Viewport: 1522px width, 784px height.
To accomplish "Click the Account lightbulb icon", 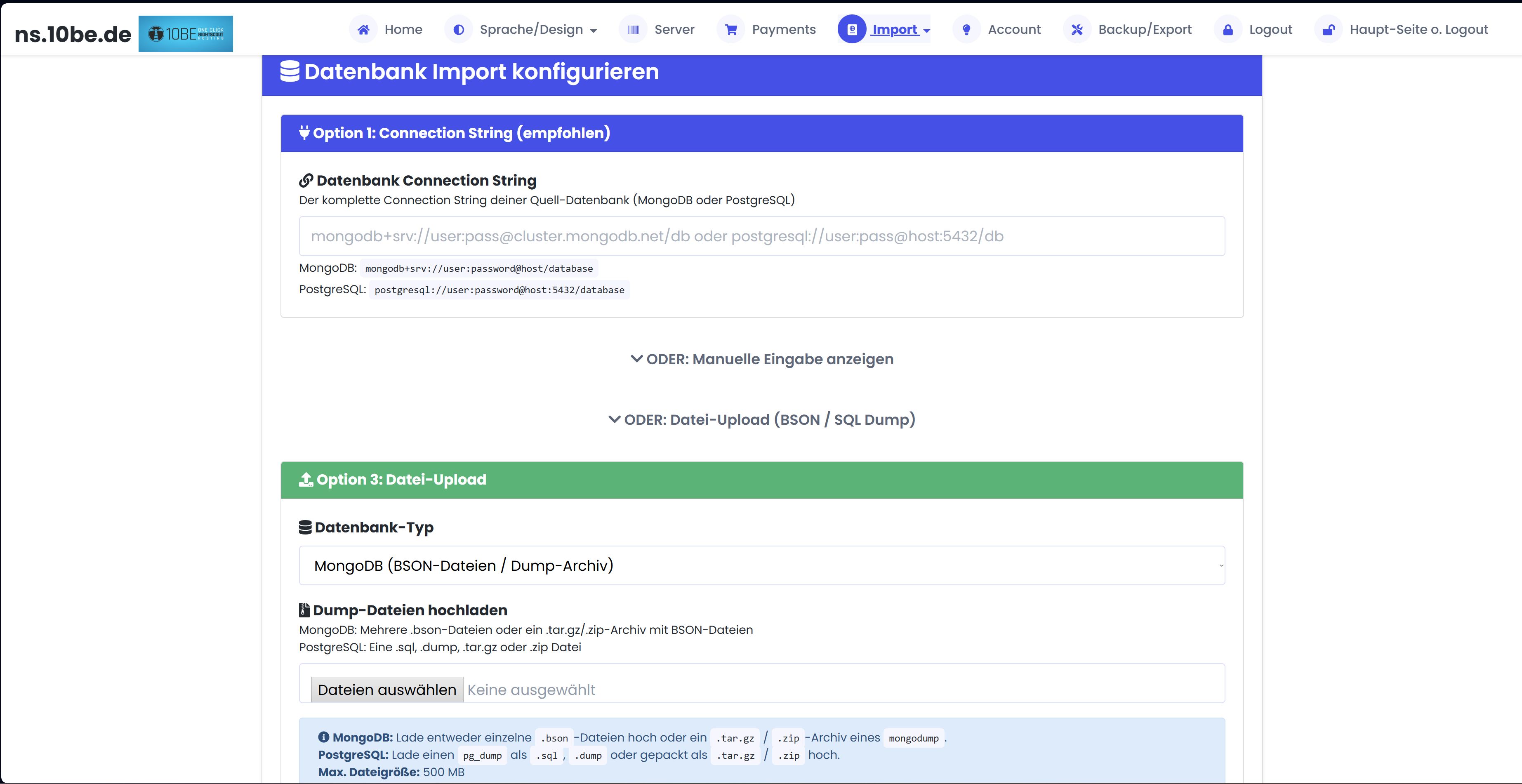I will [966, 29].
